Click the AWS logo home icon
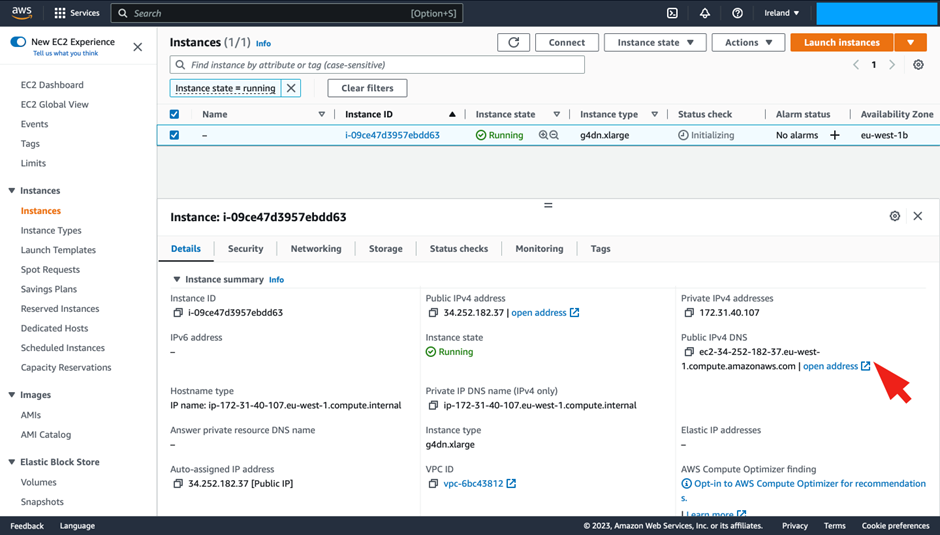 pyautogui.click(x=22, y=13)
